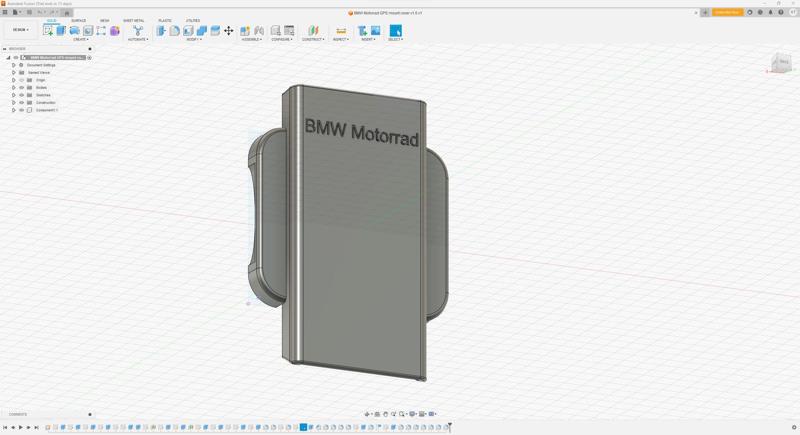Select the Create Sketch tool
The height and width of the screenshot is (435, 800).
point(48,31)
